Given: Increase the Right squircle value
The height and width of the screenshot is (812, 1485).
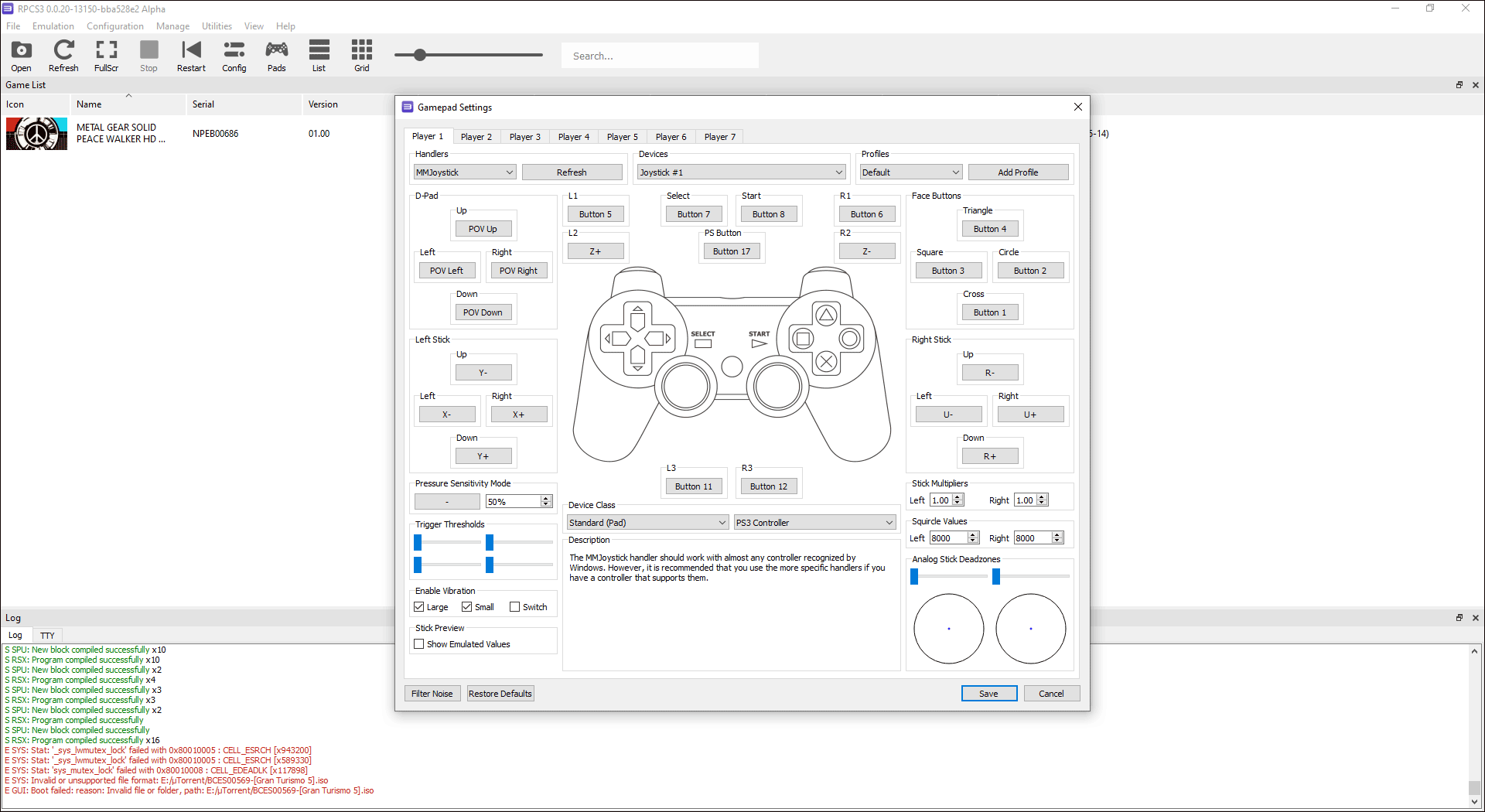Looking at the screenshot, I should [x=1057, y=535].
